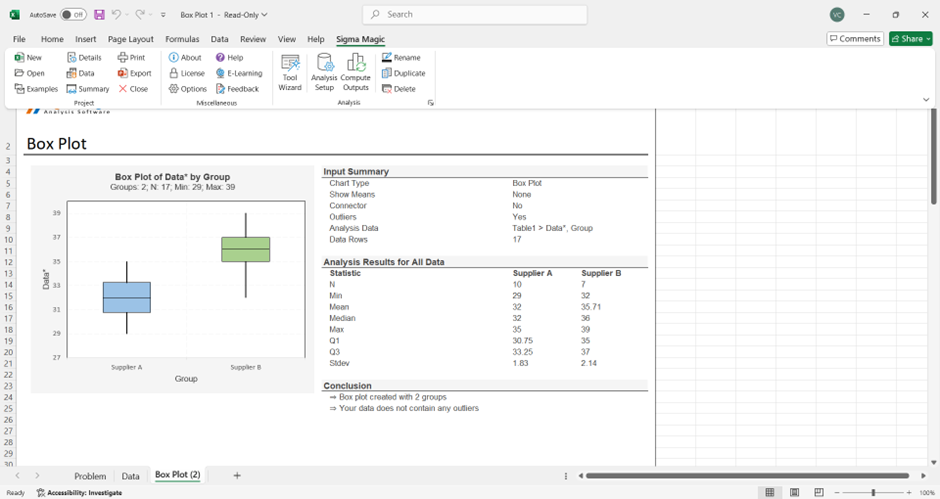This screenshot has height=499, width=940.
Task: Open the Undo history dropdown arrow
Action: tap(126, 14)
